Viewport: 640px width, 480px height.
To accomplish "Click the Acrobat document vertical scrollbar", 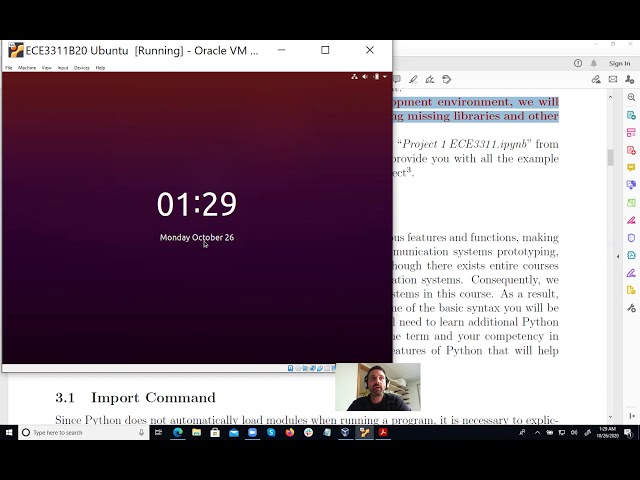I will click(x=610, y=157).
